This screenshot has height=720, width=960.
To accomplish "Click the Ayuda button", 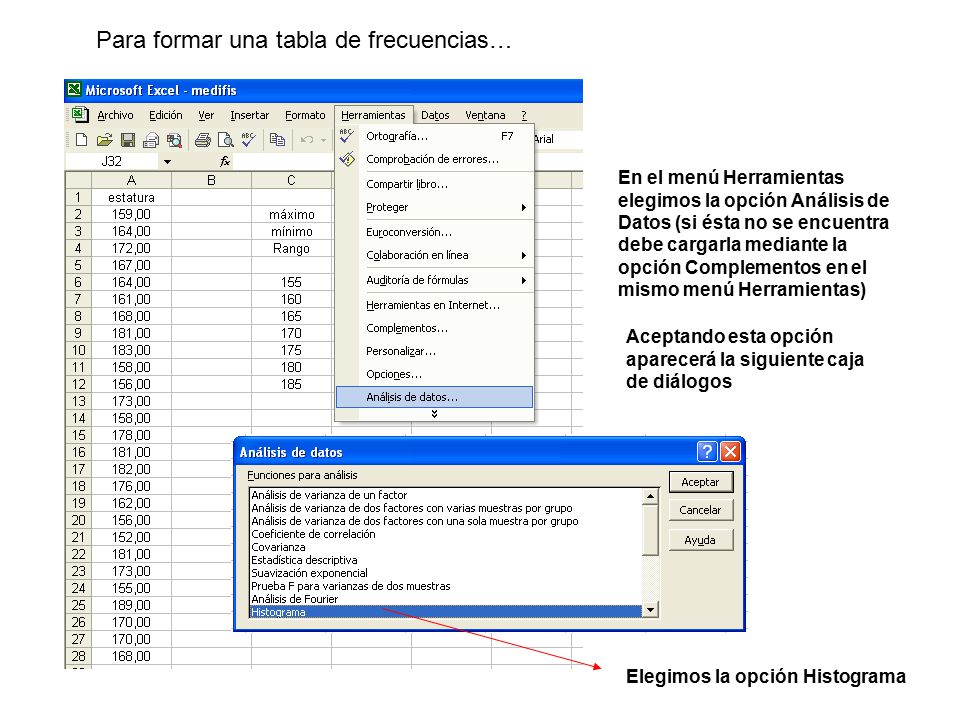I will coord(700,540).
